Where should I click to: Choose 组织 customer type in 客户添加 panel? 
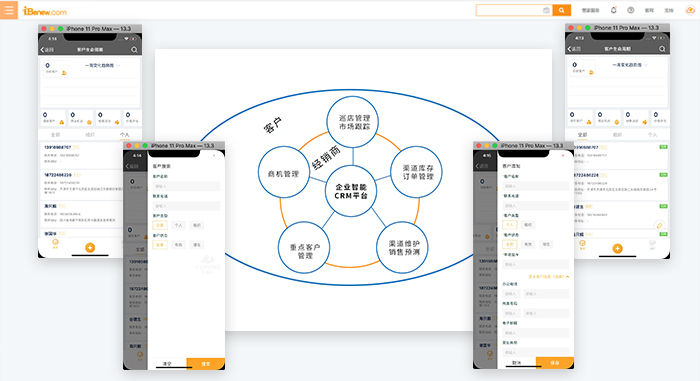[x=528, y=225]
